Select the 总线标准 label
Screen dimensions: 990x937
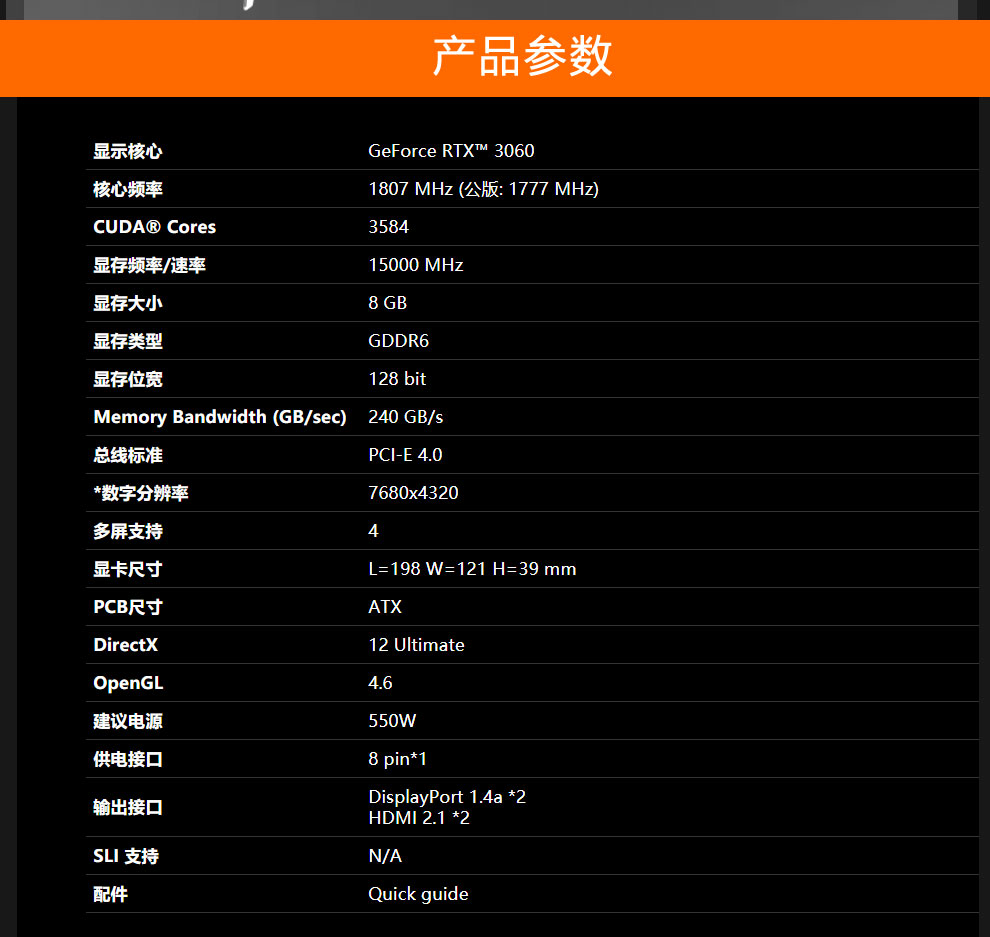pyautogui.click(x=128, y=455)
